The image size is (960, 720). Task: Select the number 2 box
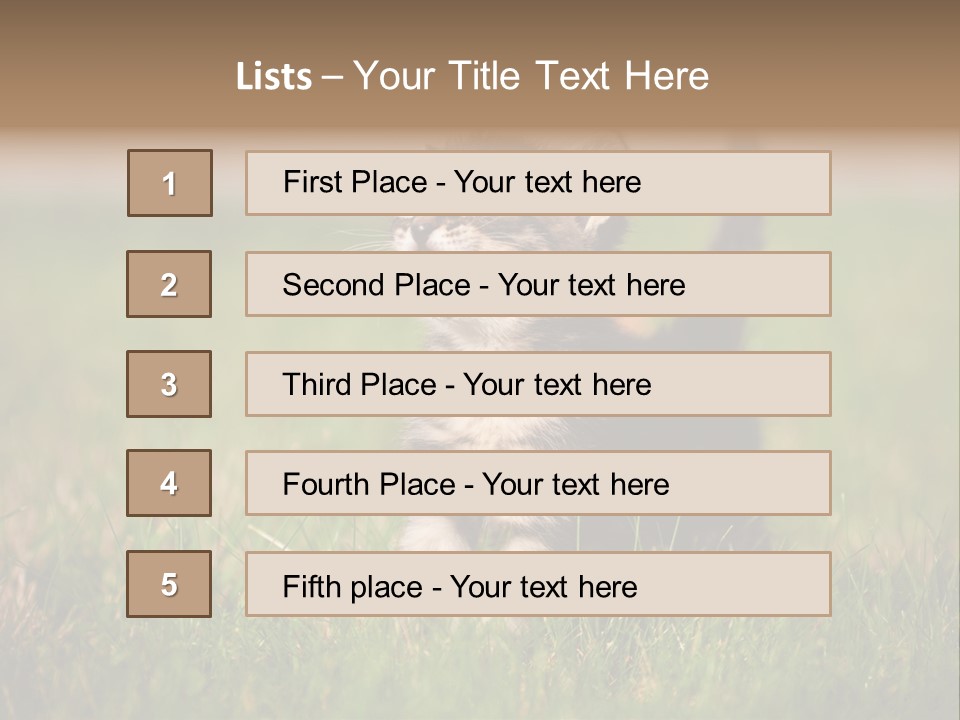click(169, 284)
